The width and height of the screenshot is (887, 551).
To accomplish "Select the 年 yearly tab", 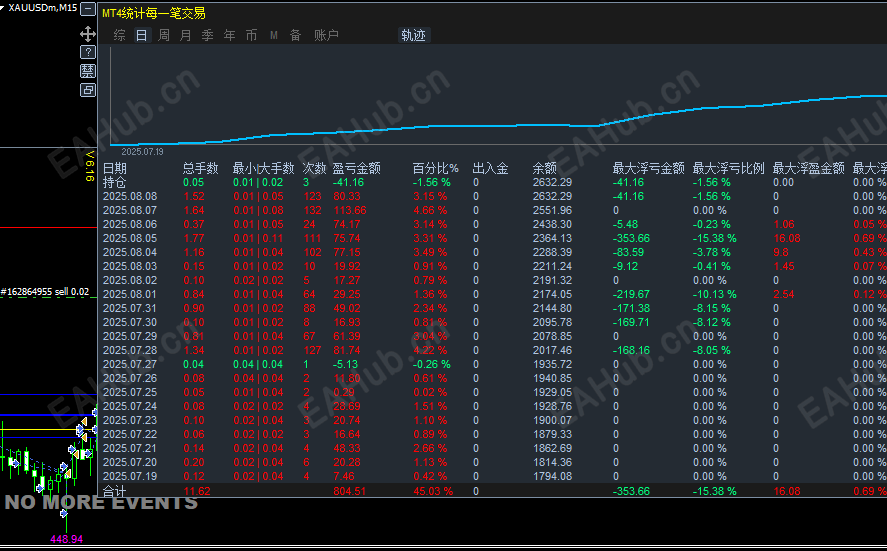I will pos(230,35).
